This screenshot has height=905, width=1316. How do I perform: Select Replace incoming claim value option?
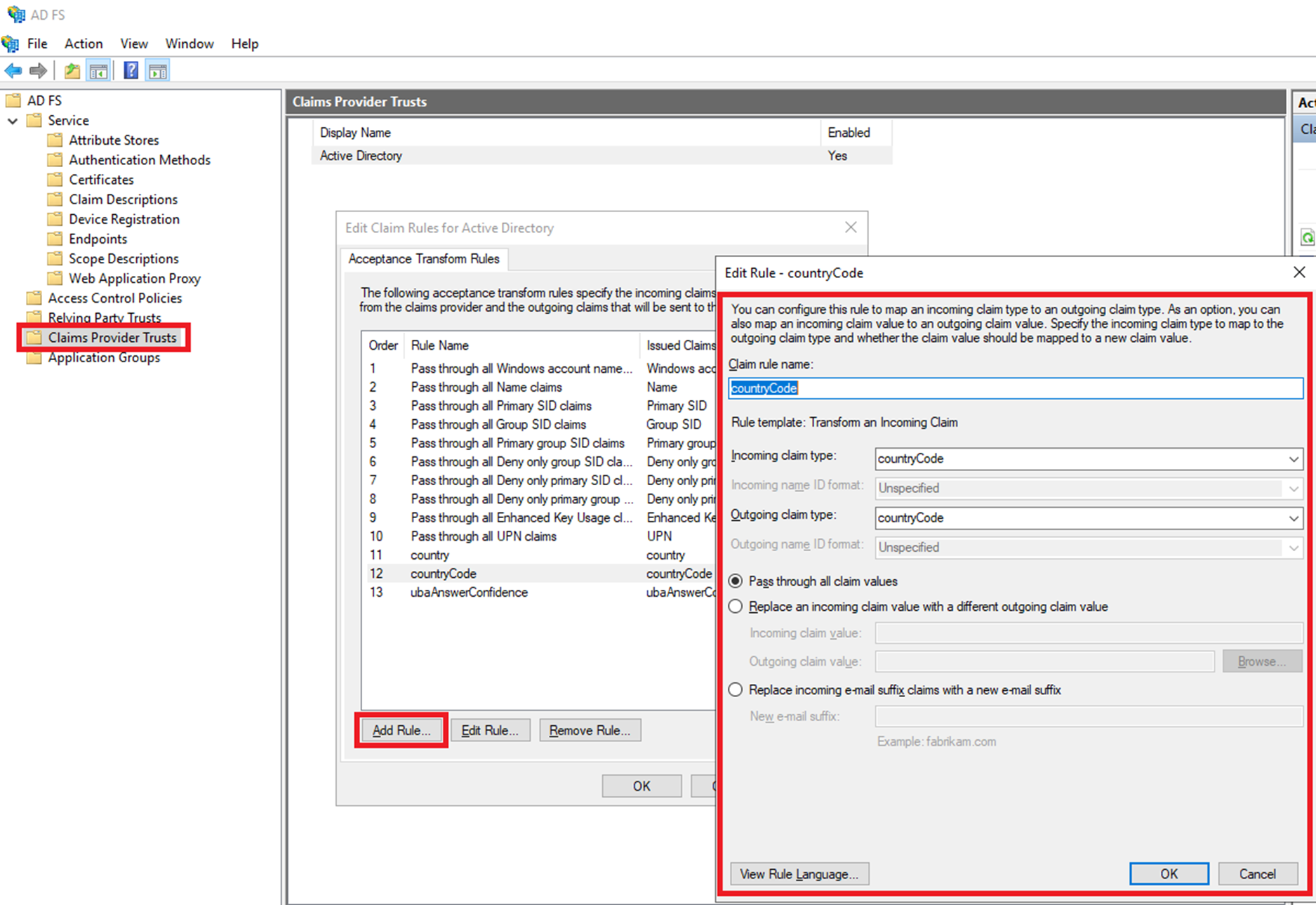(736, 607)
